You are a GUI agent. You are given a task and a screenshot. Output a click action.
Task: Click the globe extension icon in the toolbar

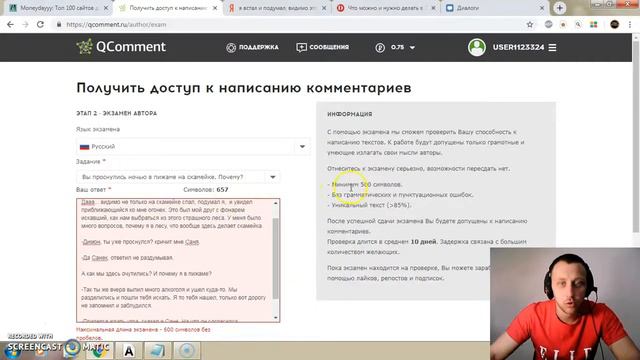point(548,24)
